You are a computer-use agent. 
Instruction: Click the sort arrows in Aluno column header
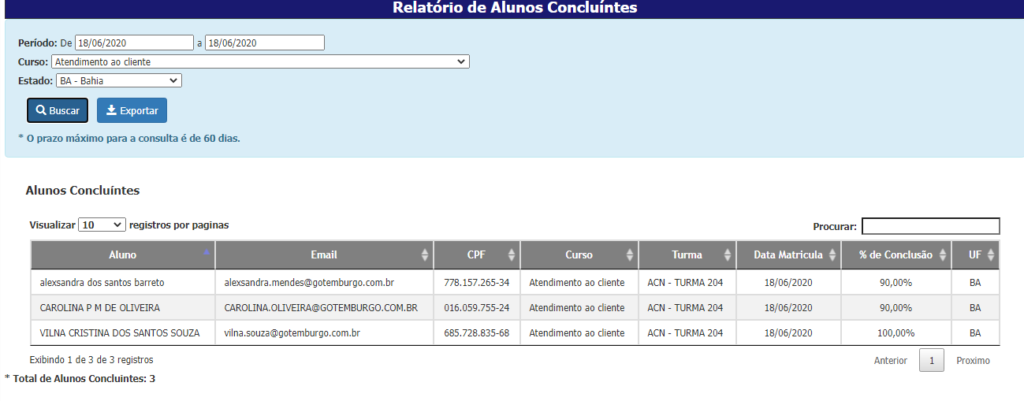(206, 254)
